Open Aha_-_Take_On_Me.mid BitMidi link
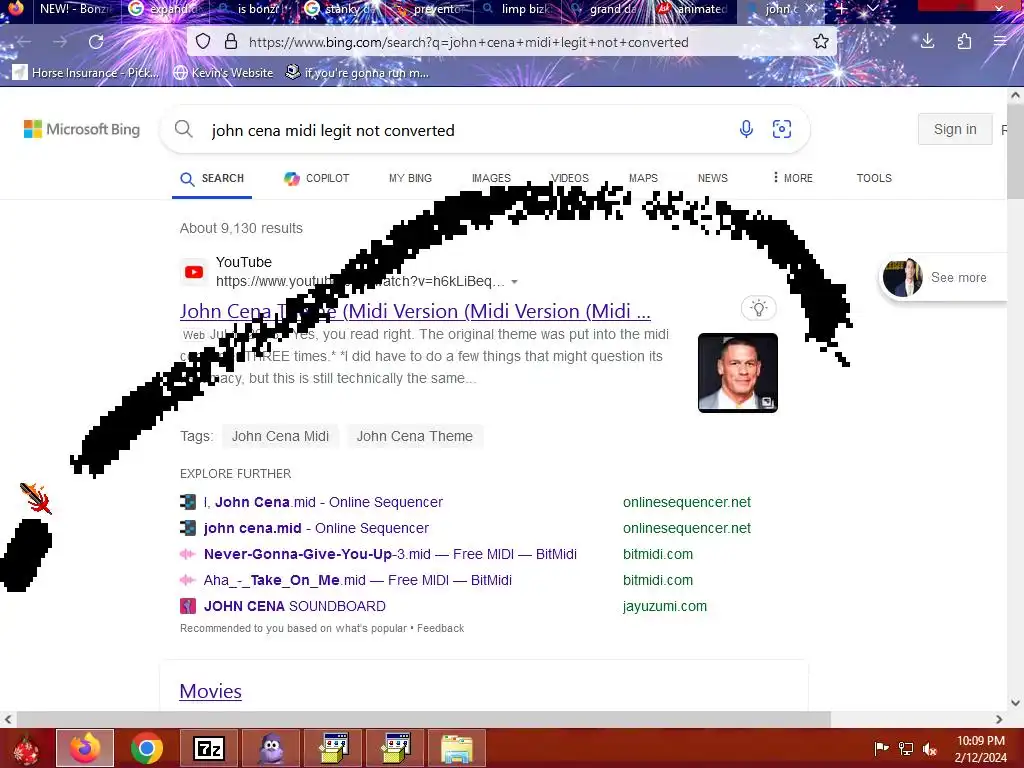Viewport: 1024px width, 768px height. 357,581
